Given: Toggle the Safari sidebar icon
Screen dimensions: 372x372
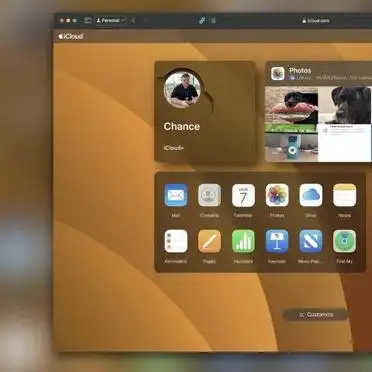Looking at the screenshot, I should [88, 20].
